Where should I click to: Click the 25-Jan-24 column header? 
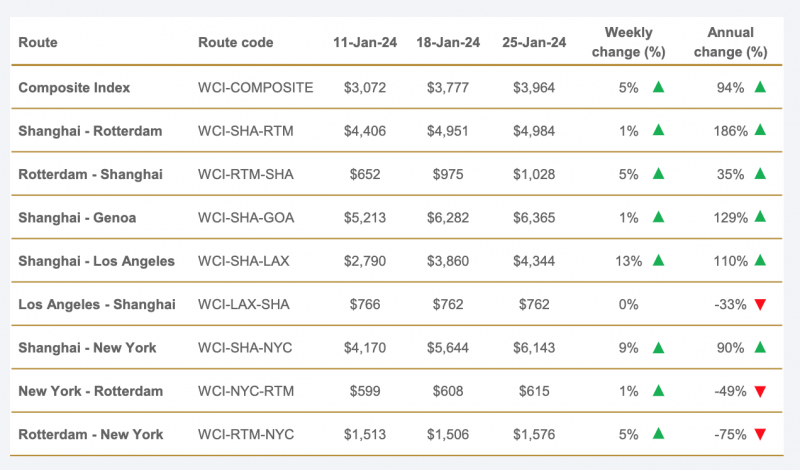[534, 42]
